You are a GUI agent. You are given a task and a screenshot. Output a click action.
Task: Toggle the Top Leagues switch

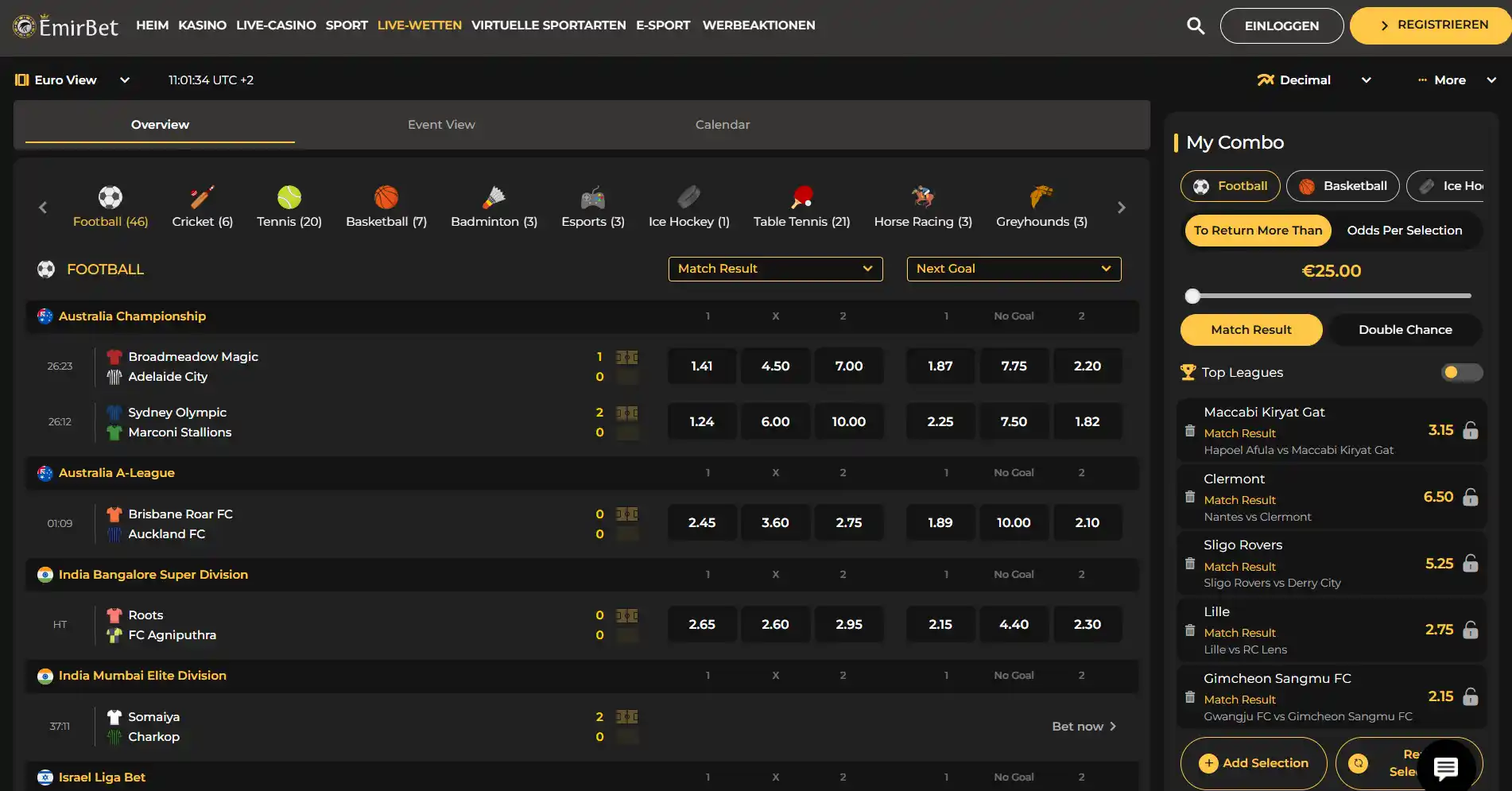point(1461,372)
